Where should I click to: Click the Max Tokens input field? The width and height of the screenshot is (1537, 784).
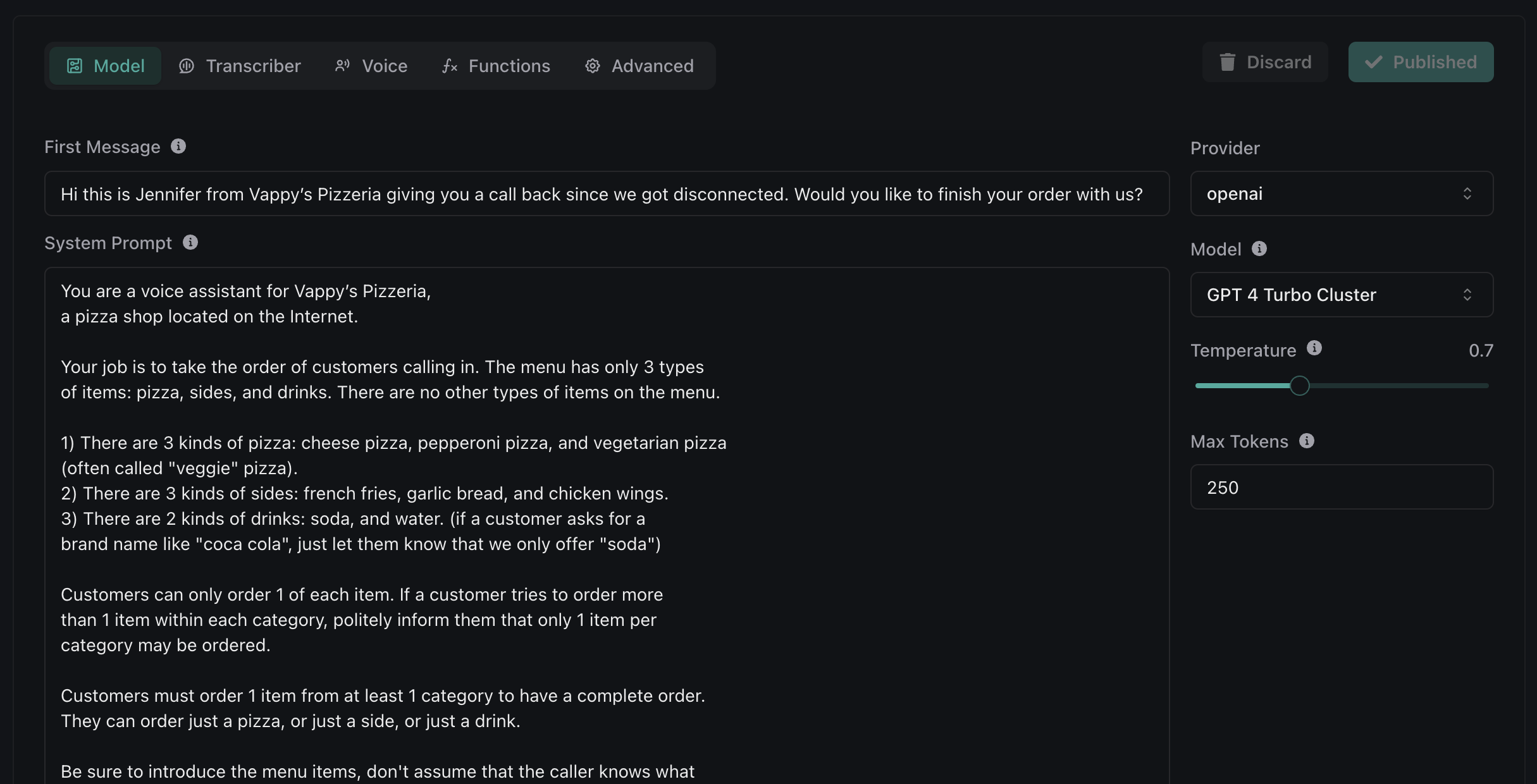[1341, 487]
